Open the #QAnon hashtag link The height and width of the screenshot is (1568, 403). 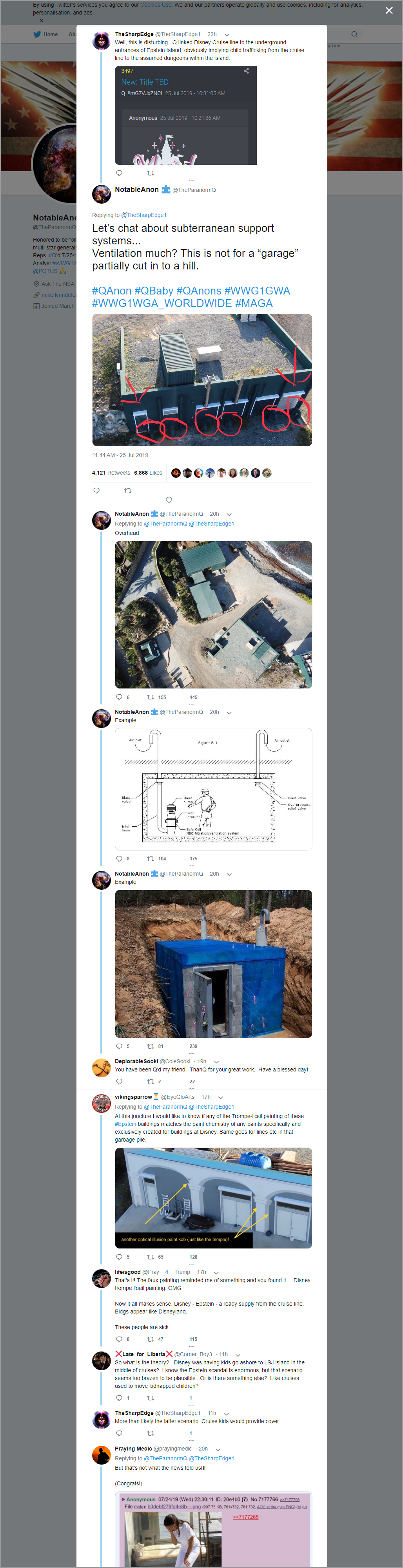click(112, 291)
